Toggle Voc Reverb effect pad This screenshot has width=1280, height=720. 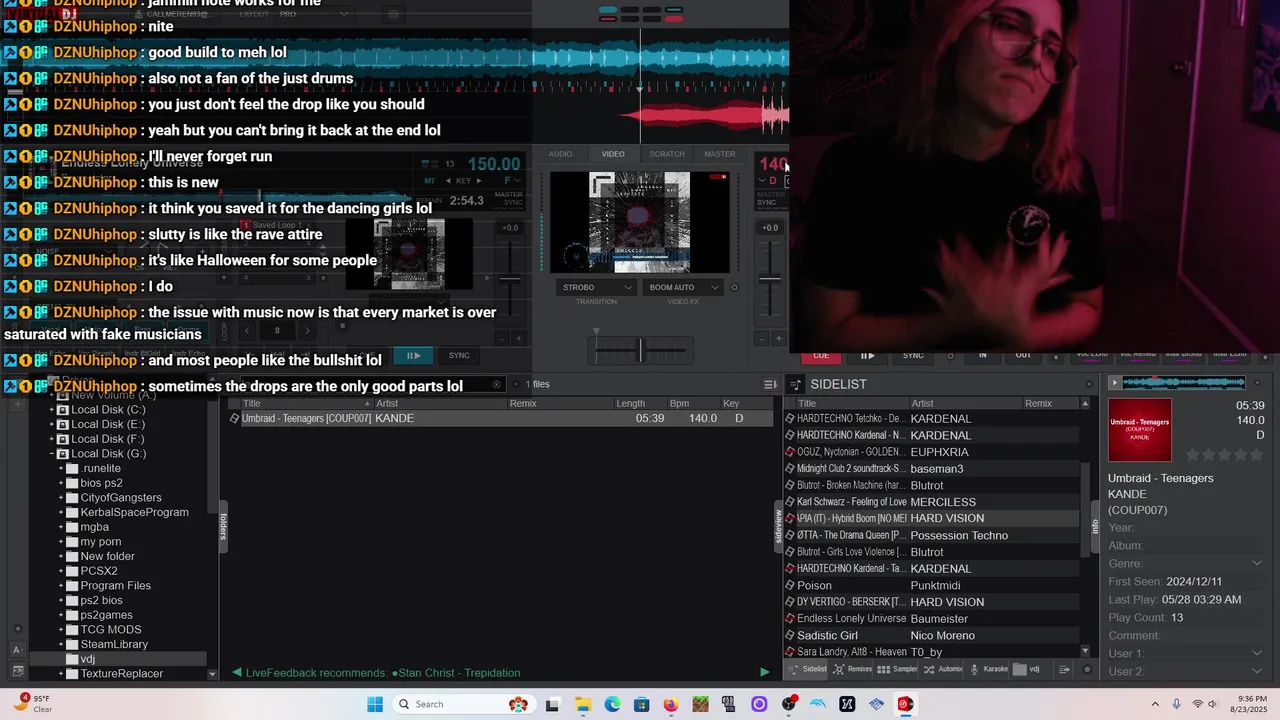coord(1137,354)
